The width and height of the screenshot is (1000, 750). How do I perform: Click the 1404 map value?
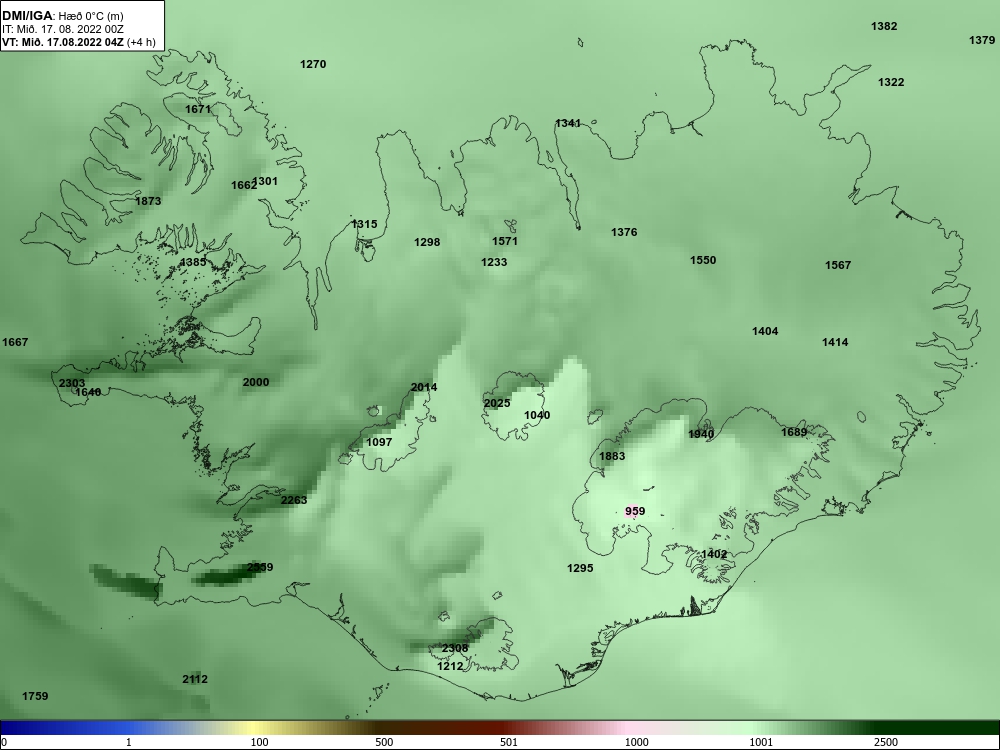point(765,331)
